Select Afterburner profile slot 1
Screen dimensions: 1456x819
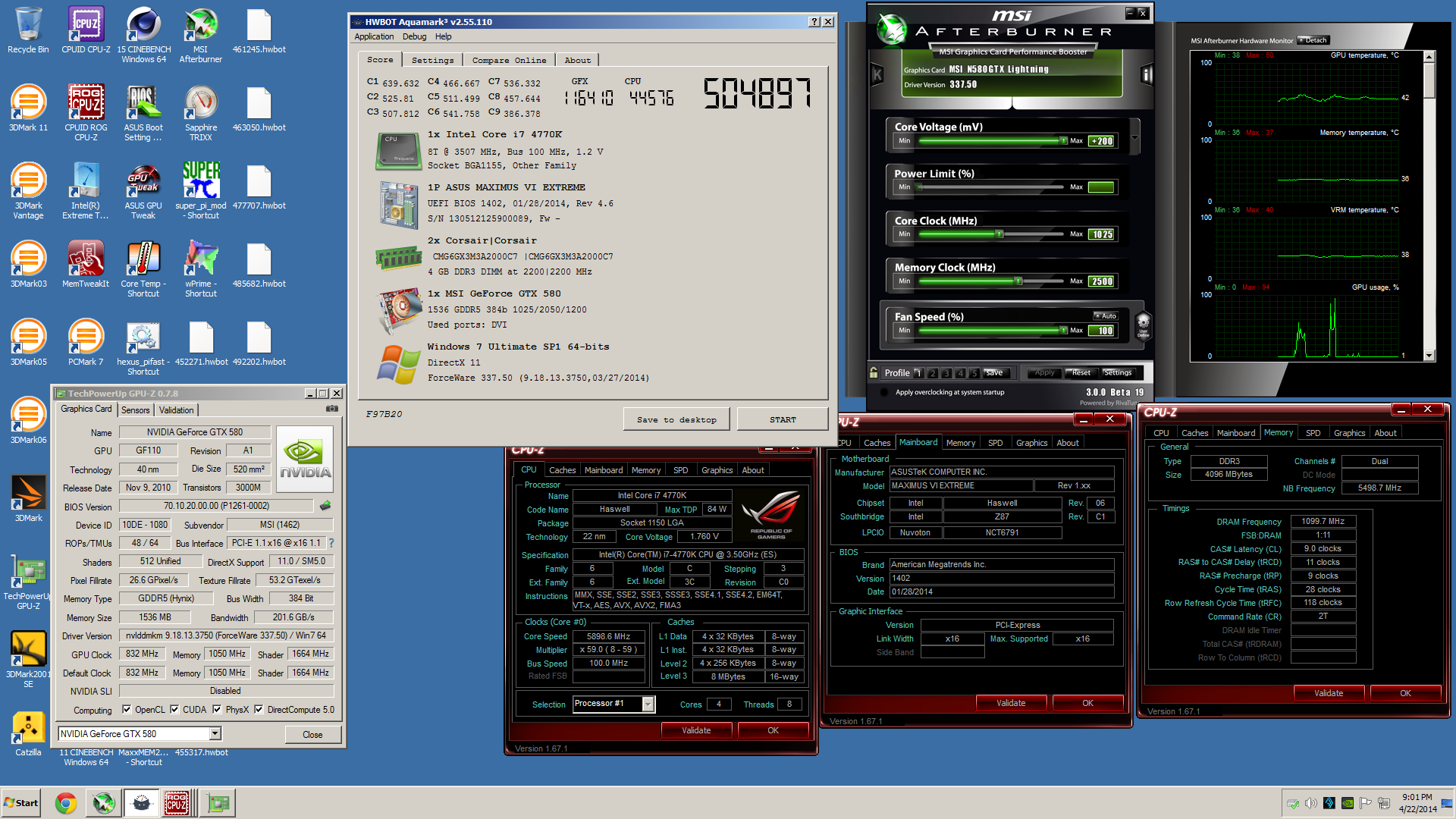pos(918,373)
